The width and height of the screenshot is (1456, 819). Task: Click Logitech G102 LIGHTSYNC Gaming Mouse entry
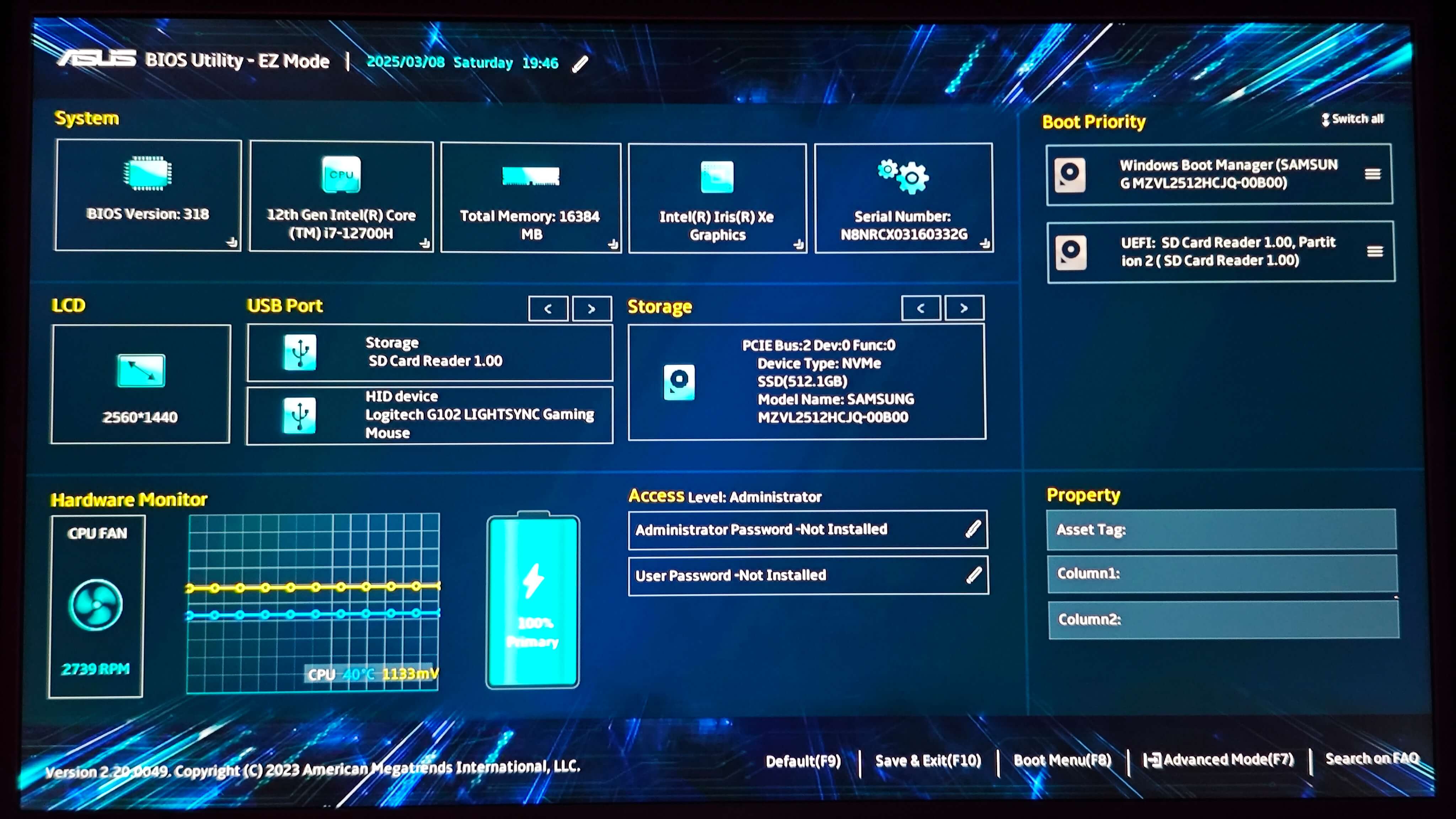pos(430,416)
